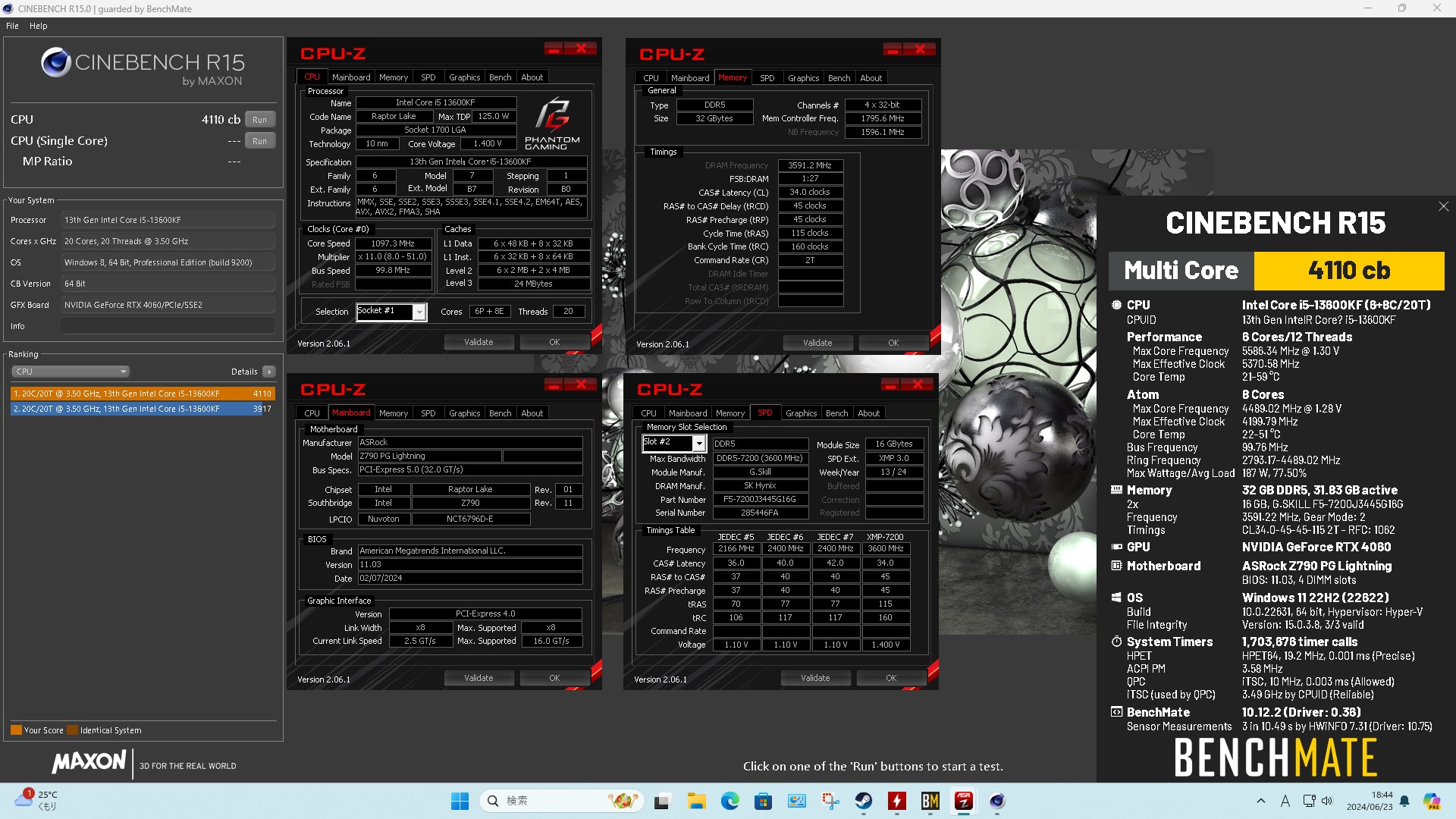Open File menu in Cinebench
The image size is (1456, 819).
click(12, 26)
